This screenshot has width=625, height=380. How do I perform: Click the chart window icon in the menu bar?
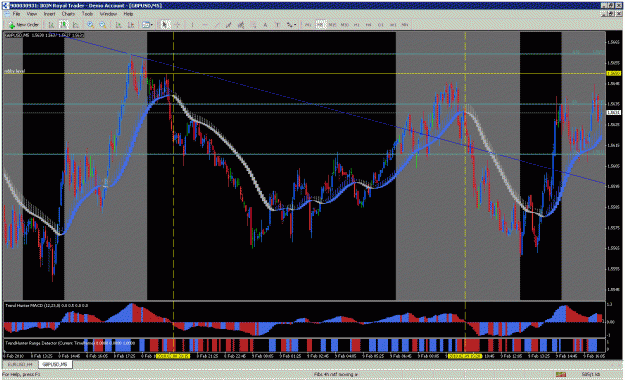pyautogui.click(x=6, y=14)
